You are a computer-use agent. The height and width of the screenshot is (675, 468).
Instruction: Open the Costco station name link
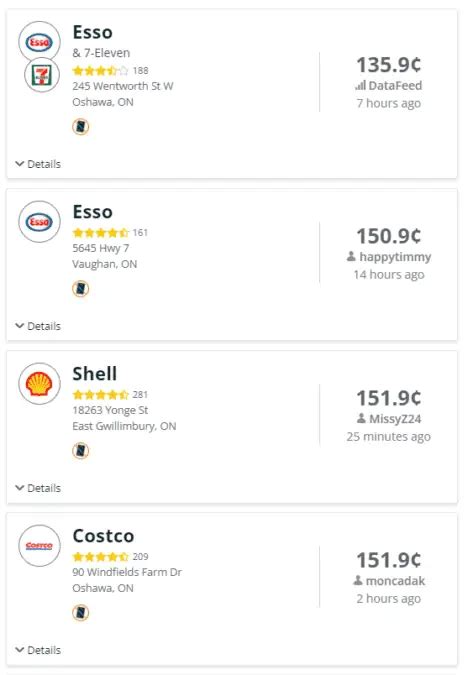pos(103,536)
